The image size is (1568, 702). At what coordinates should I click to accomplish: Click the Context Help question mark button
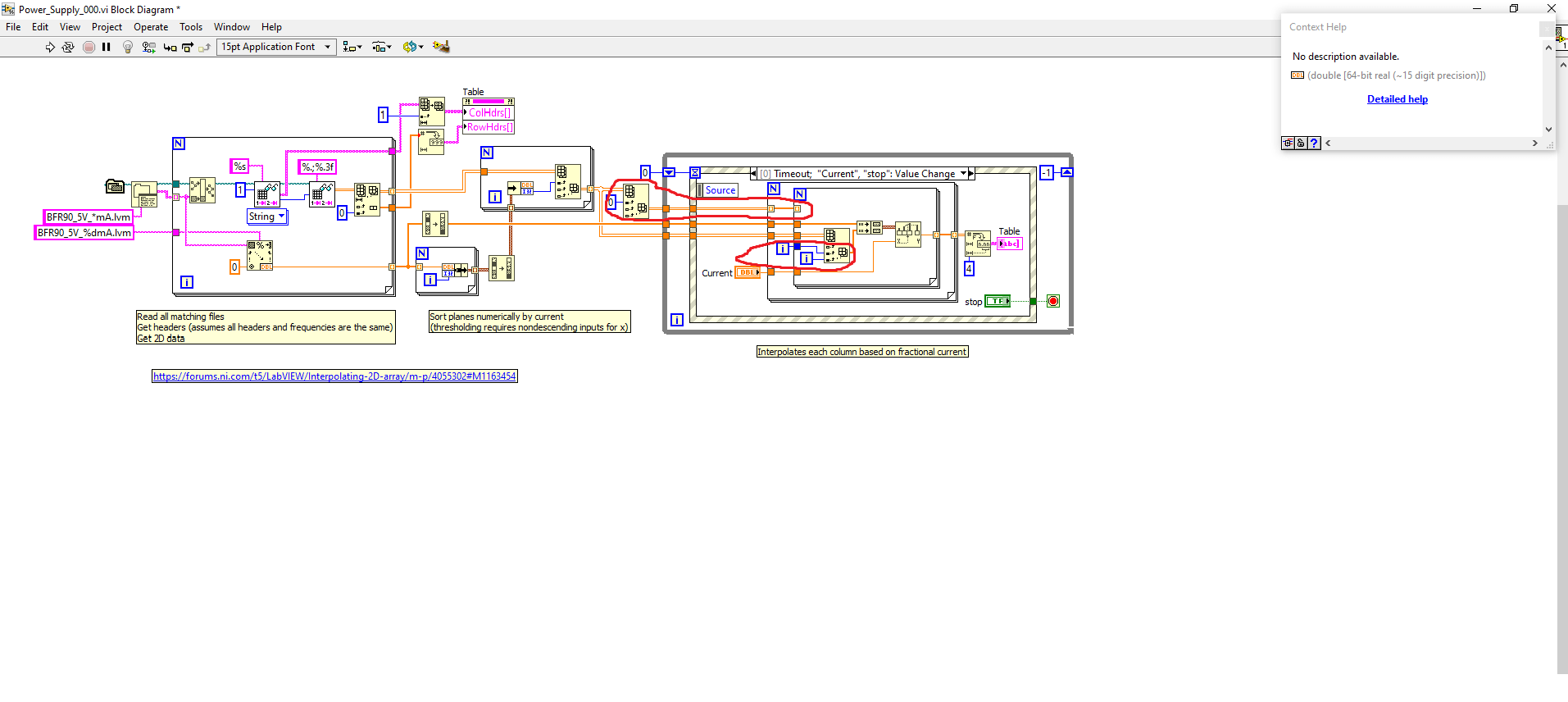1314,143
